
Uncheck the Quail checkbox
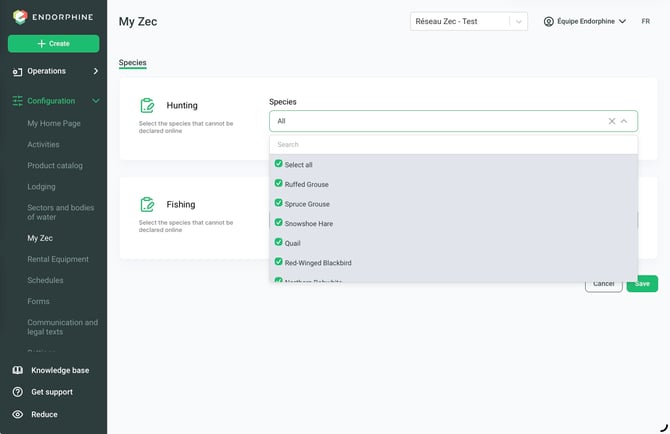279,242
